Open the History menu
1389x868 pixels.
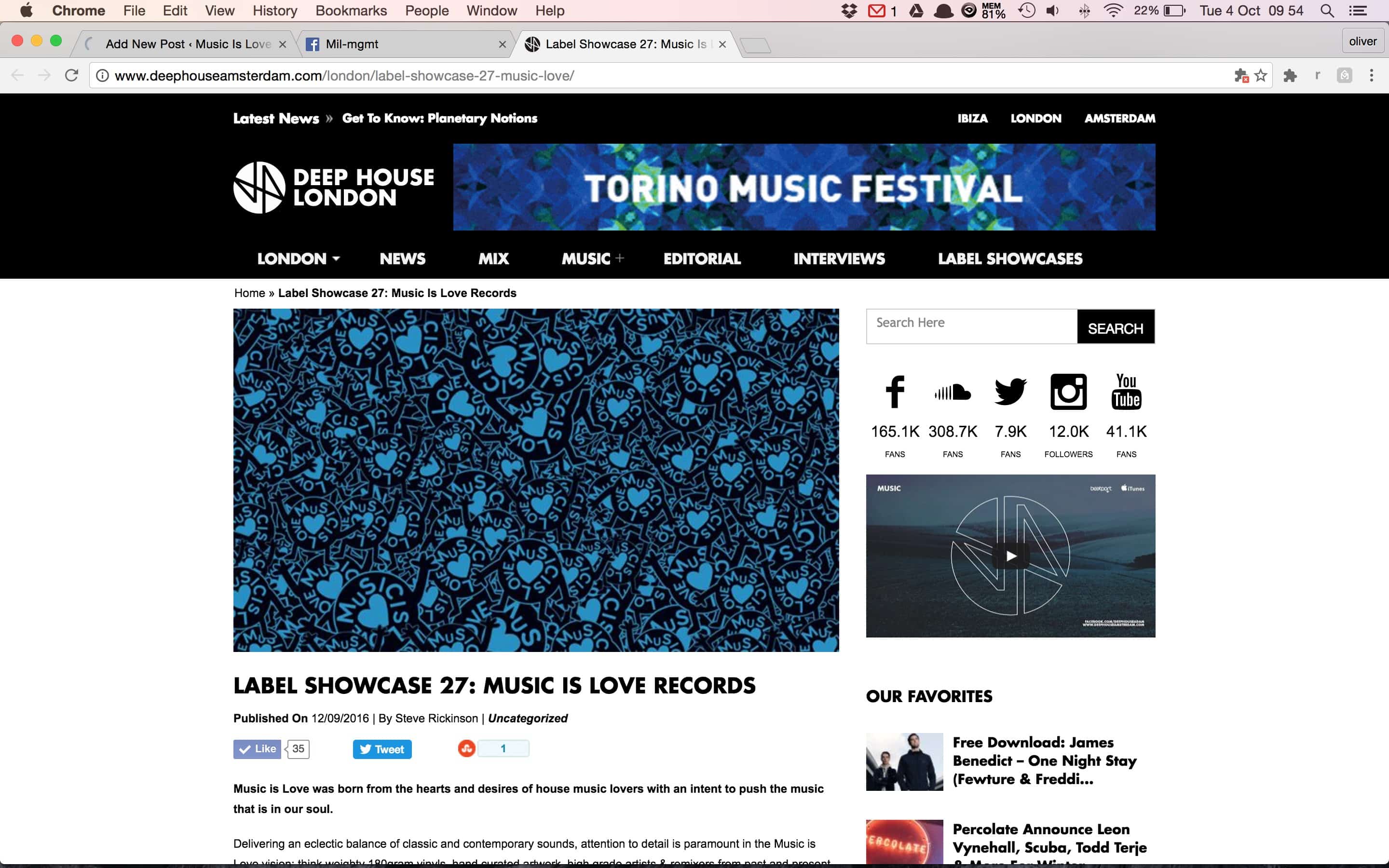275,10
